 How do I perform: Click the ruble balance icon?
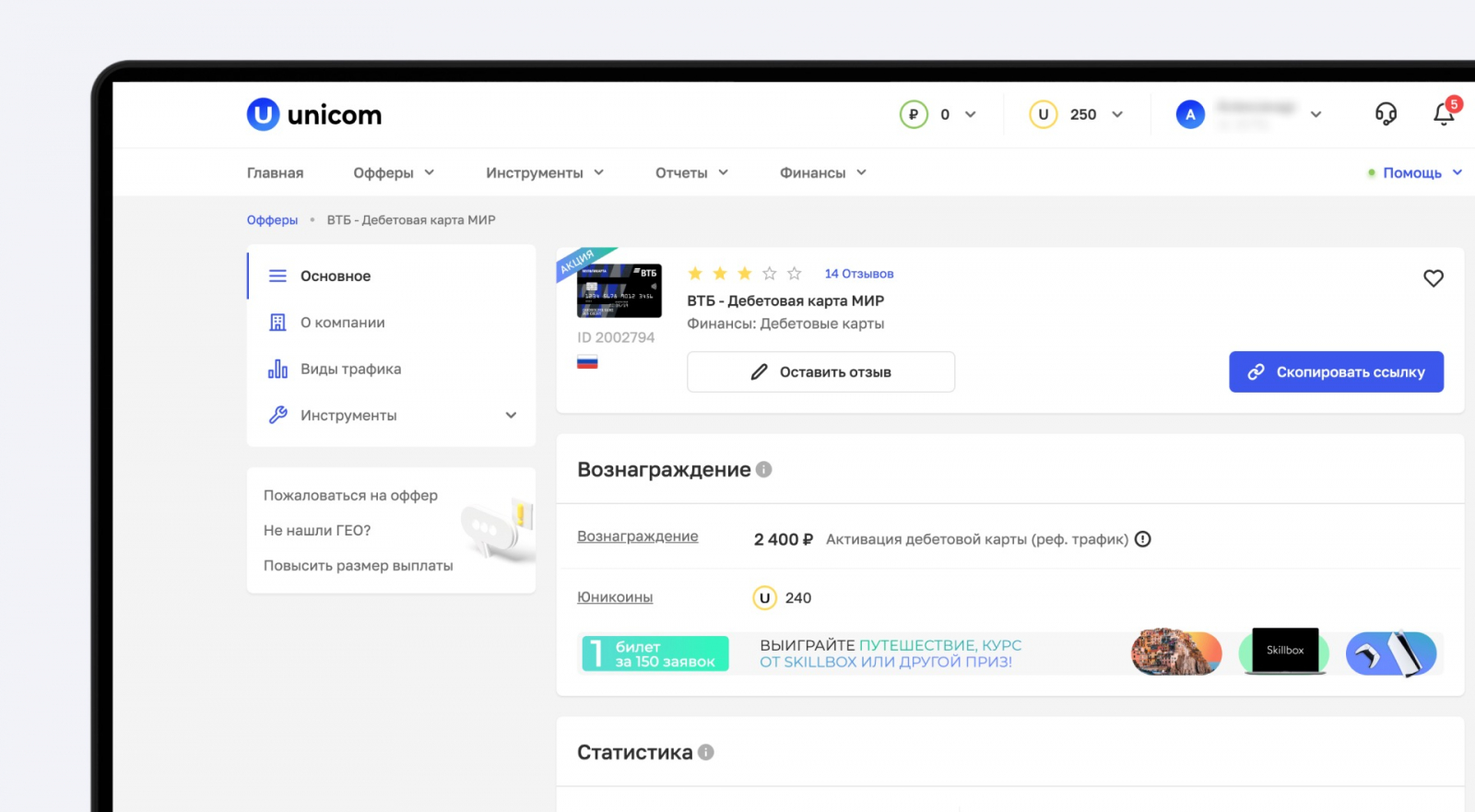[914, 114]
